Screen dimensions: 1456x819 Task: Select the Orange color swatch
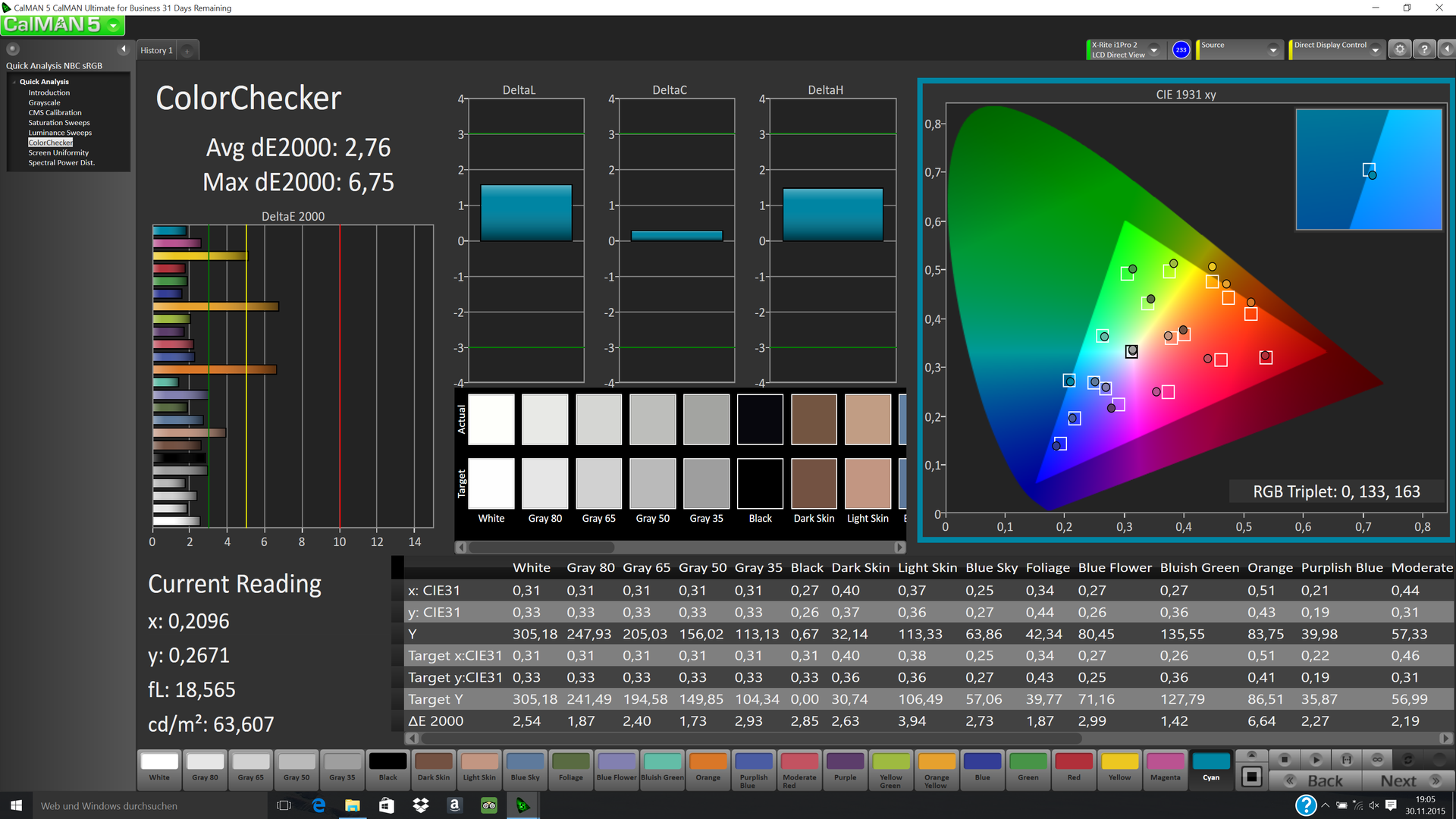[x=708, y=766]
